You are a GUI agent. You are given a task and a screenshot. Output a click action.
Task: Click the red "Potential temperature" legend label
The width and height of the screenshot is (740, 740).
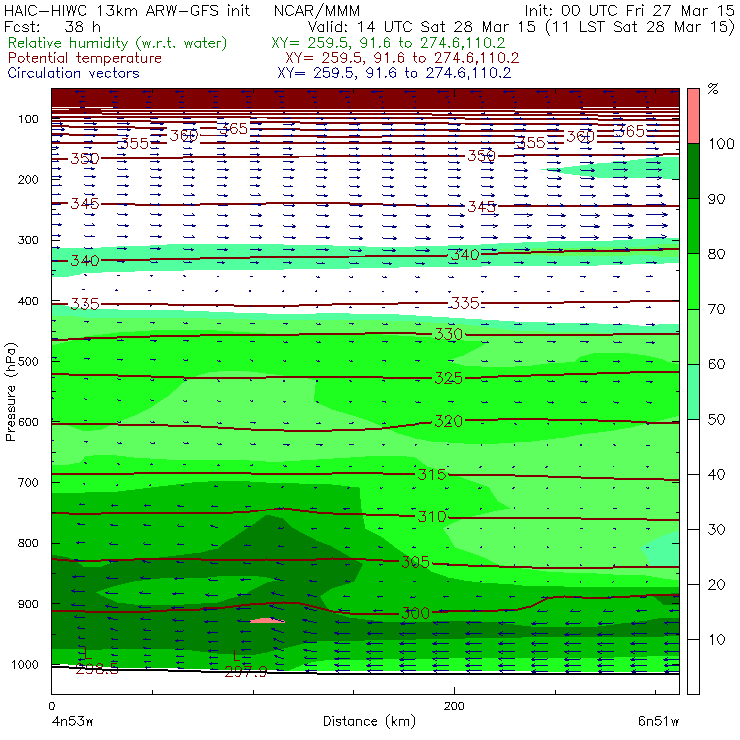tap(85, 58)
